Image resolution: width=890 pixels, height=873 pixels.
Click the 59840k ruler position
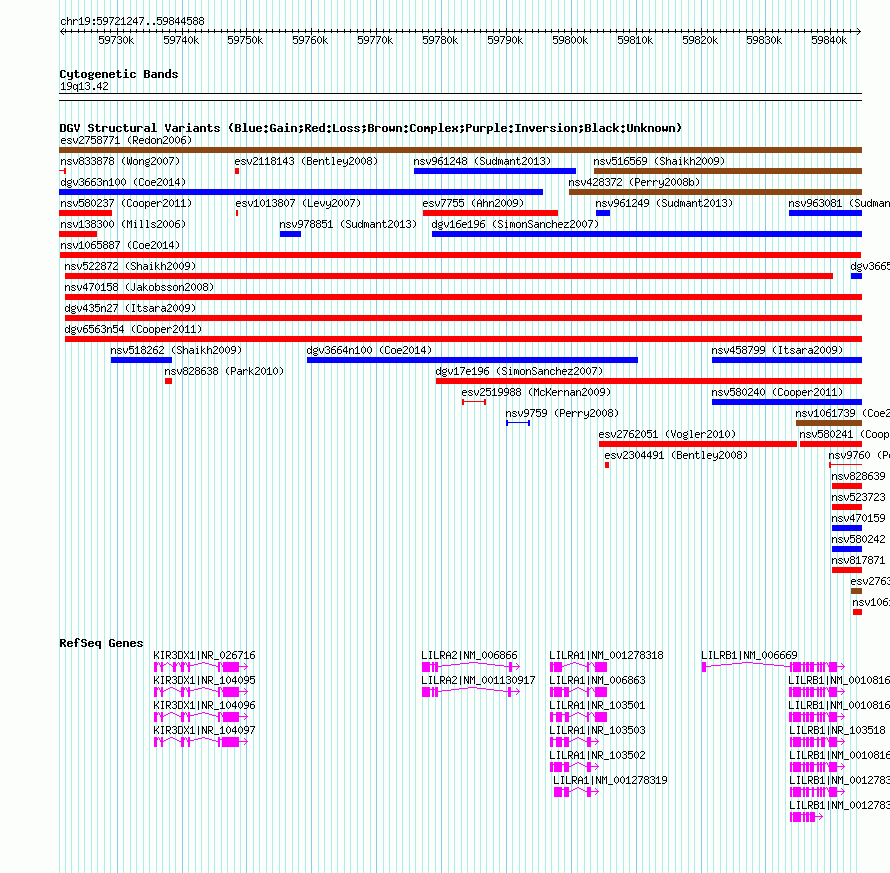(829, 40)
